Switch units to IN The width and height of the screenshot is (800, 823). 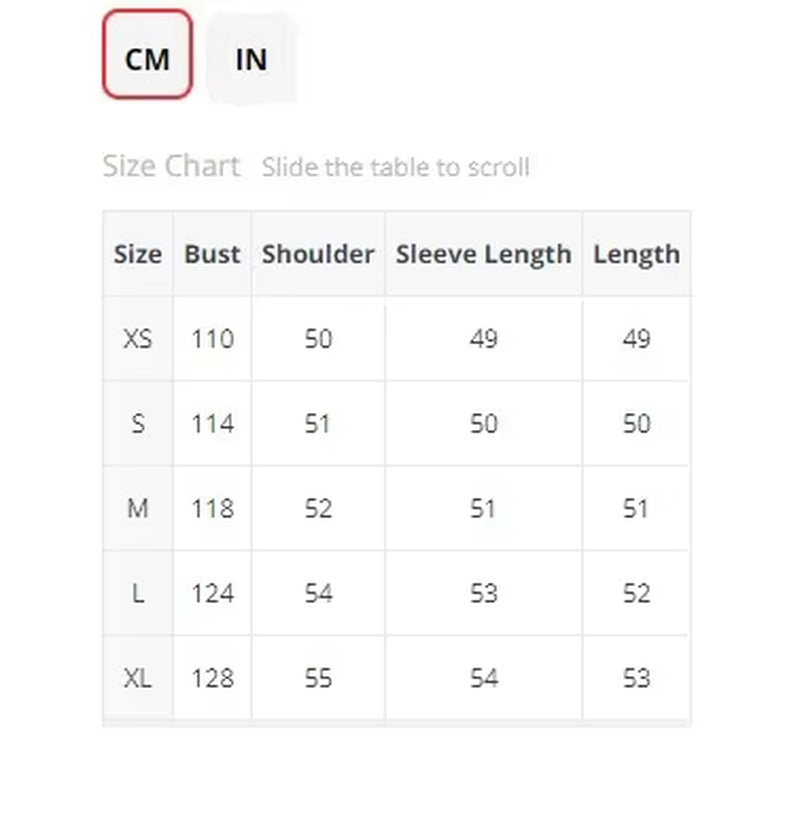251,58
